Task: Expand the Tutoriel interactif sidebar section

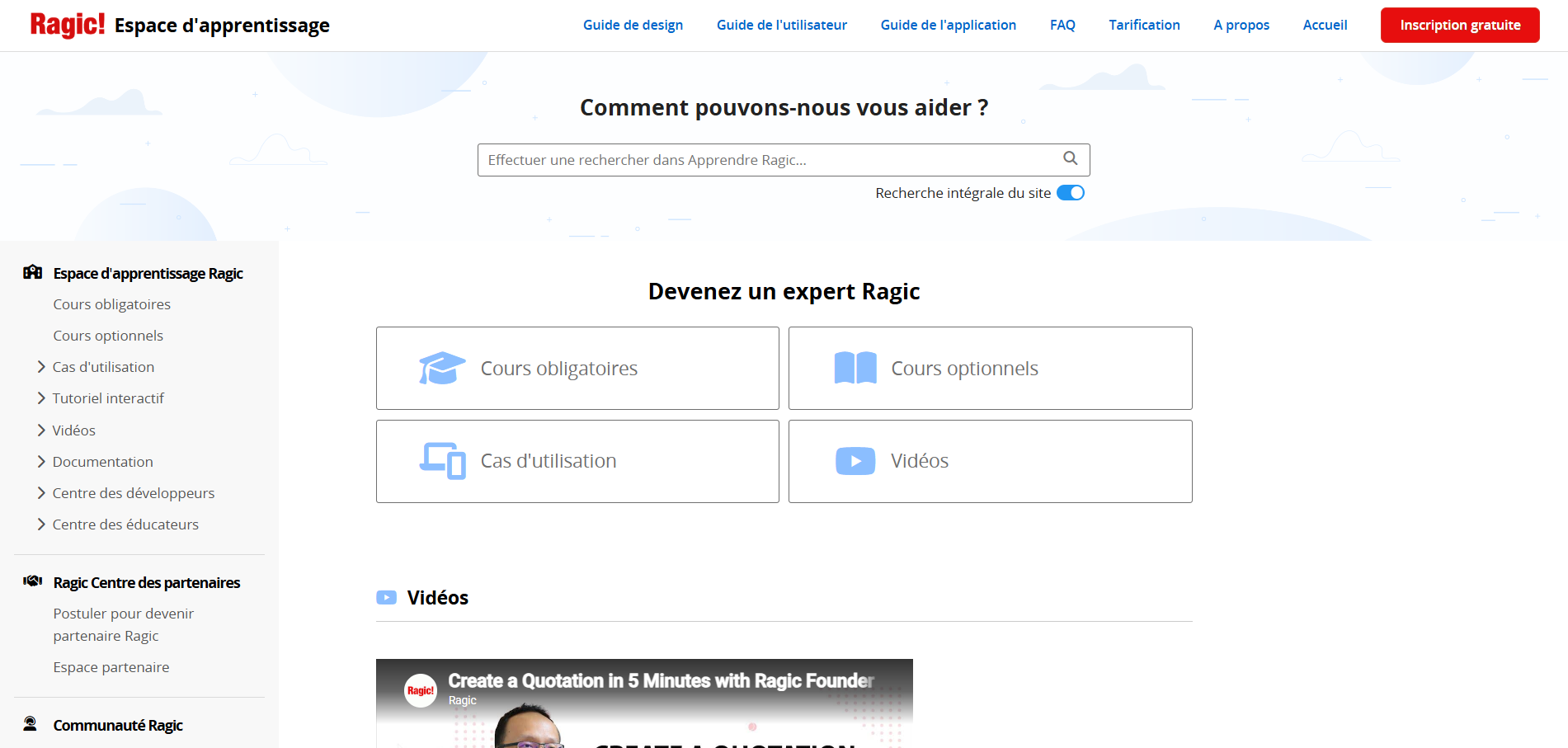Action: coord(41,398)
